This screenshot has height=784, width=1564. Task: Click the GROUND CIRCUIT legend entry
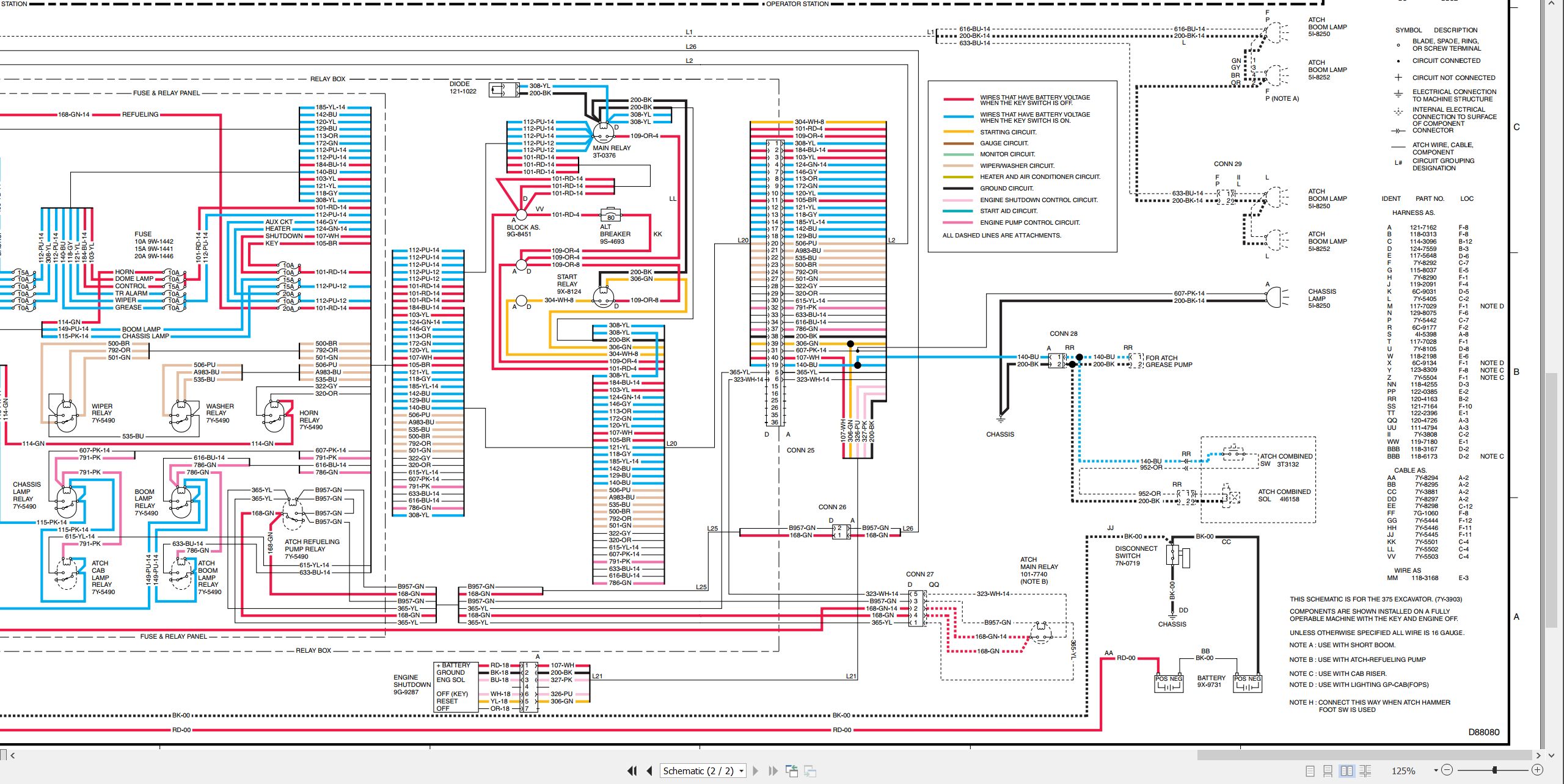(x=1007, y=188)
